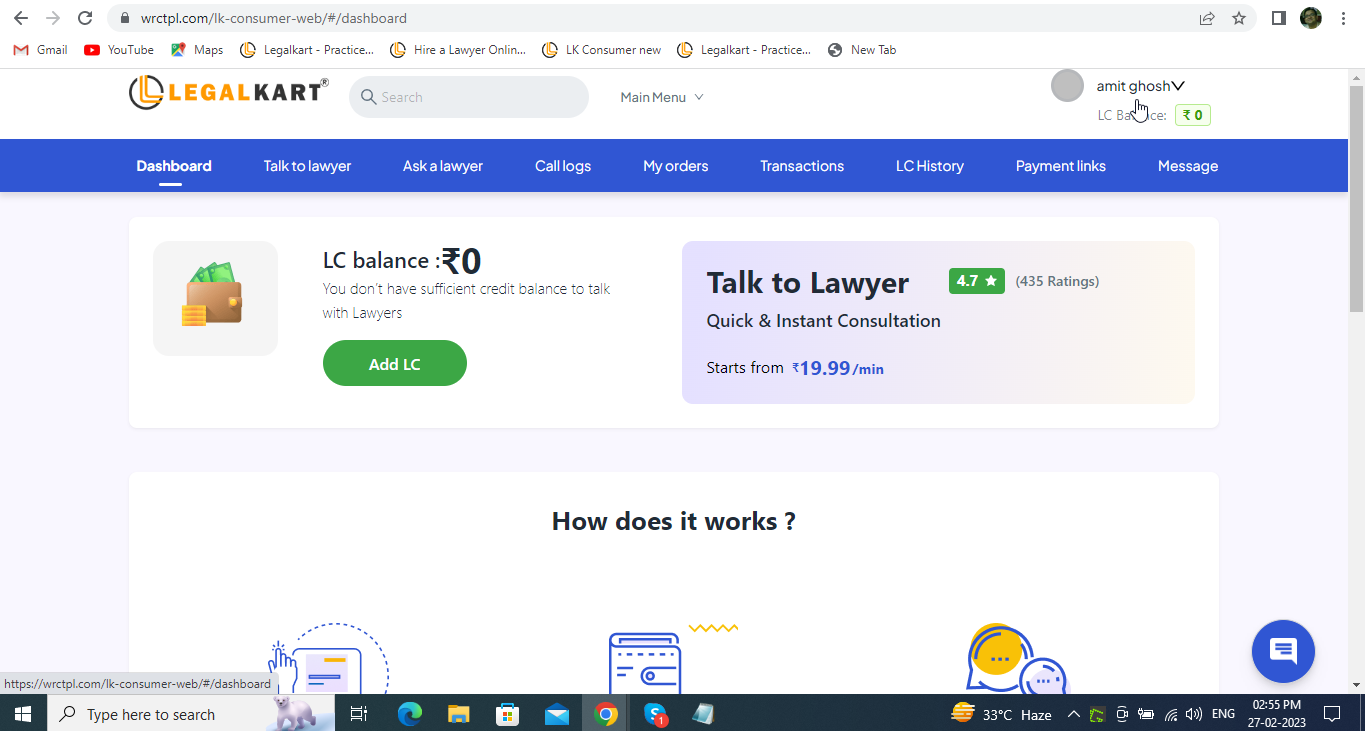The width and height of the screenshot is (1365, 731).
Task: Go to the LC History tab
Action: click(929, 166)
